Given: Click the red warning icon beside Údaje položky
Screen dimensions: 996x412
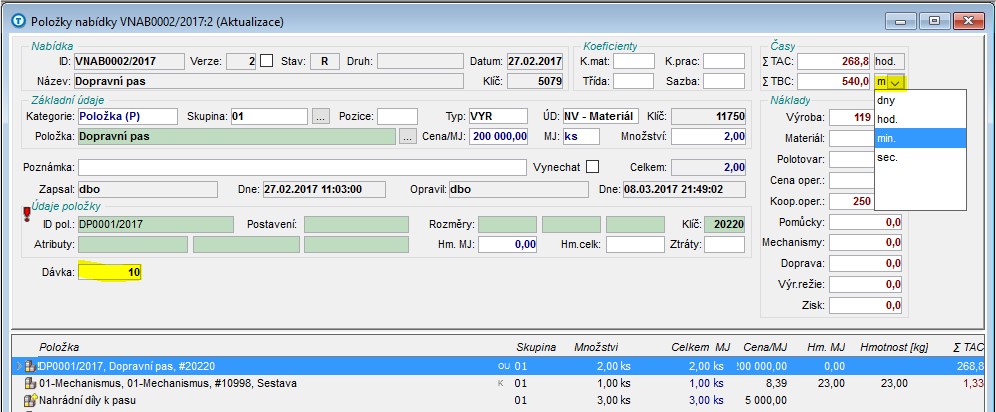Looking at the screenshot, I should tap(27, 214).
